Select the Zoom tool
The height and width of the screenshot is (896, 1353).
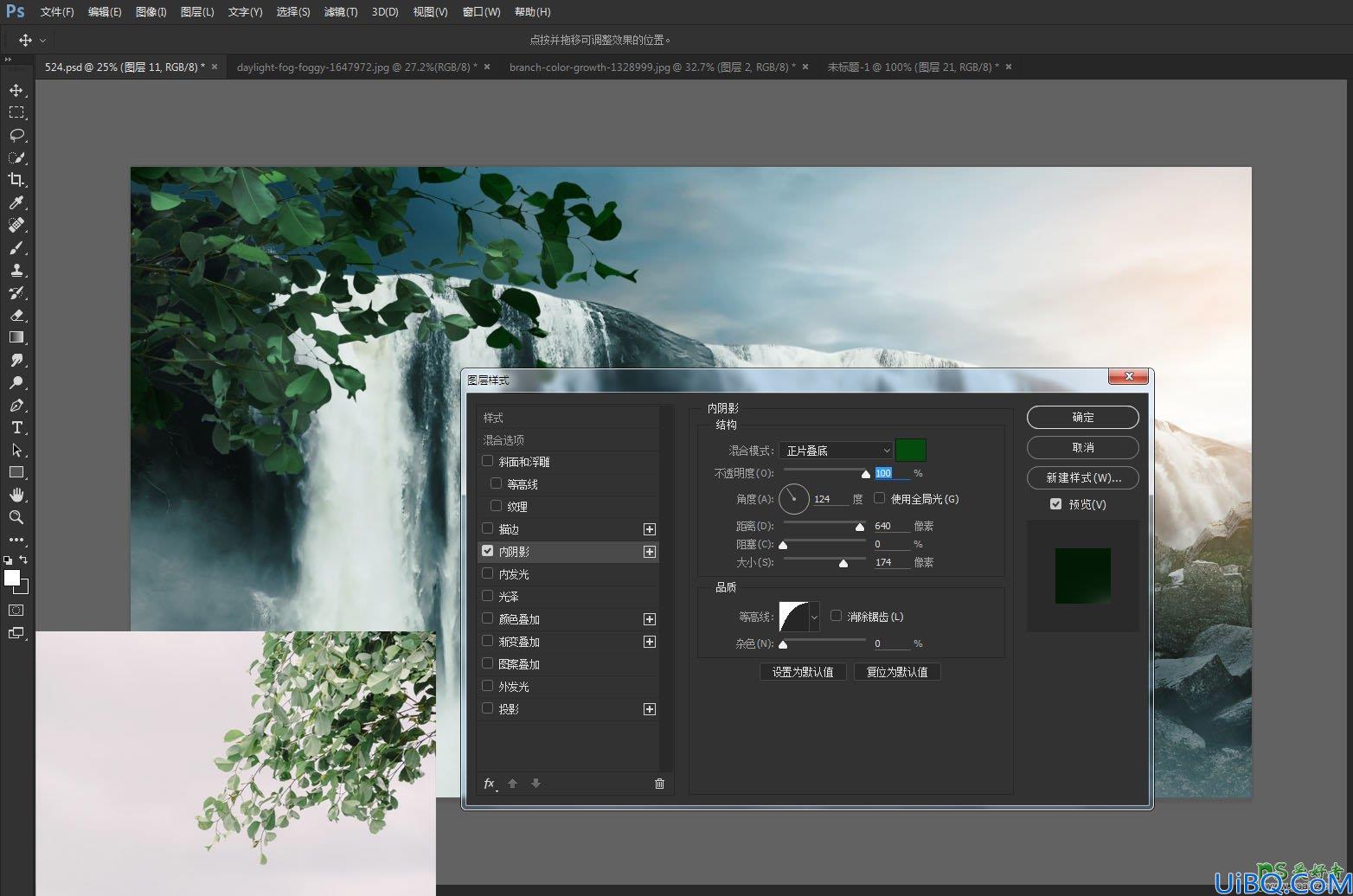tap(16, 517)
